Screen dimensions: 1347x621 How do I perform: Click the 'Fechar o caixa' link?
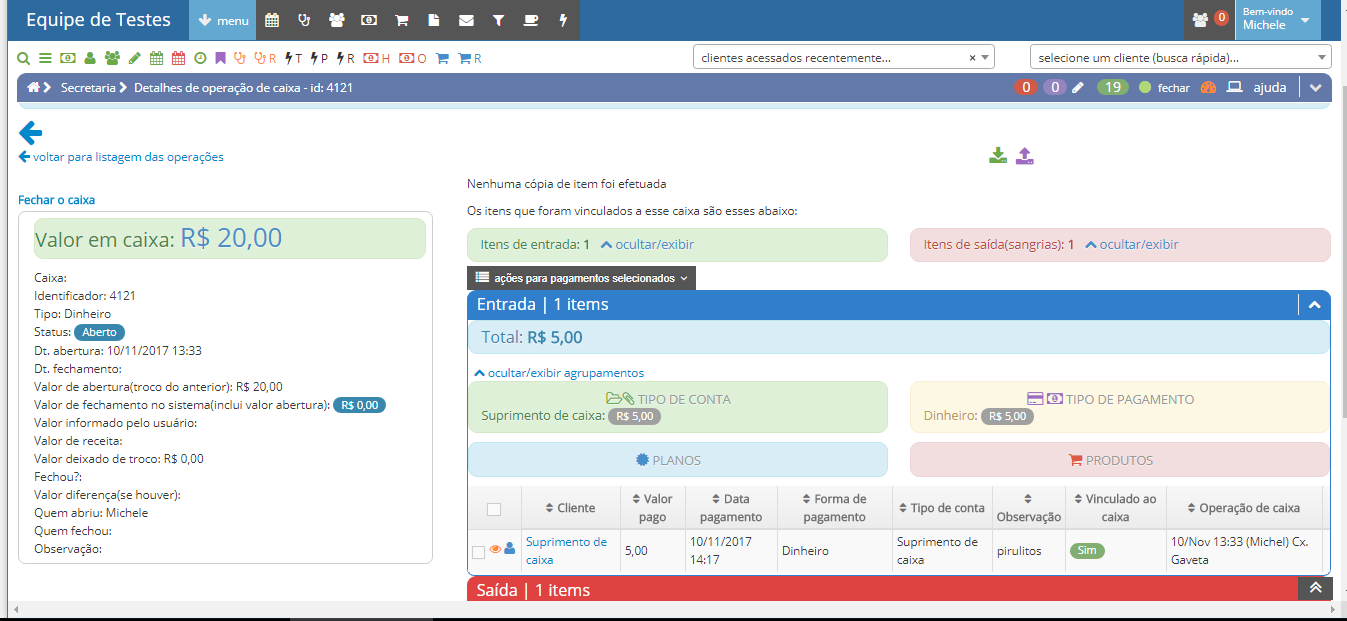tap(57, 200)
